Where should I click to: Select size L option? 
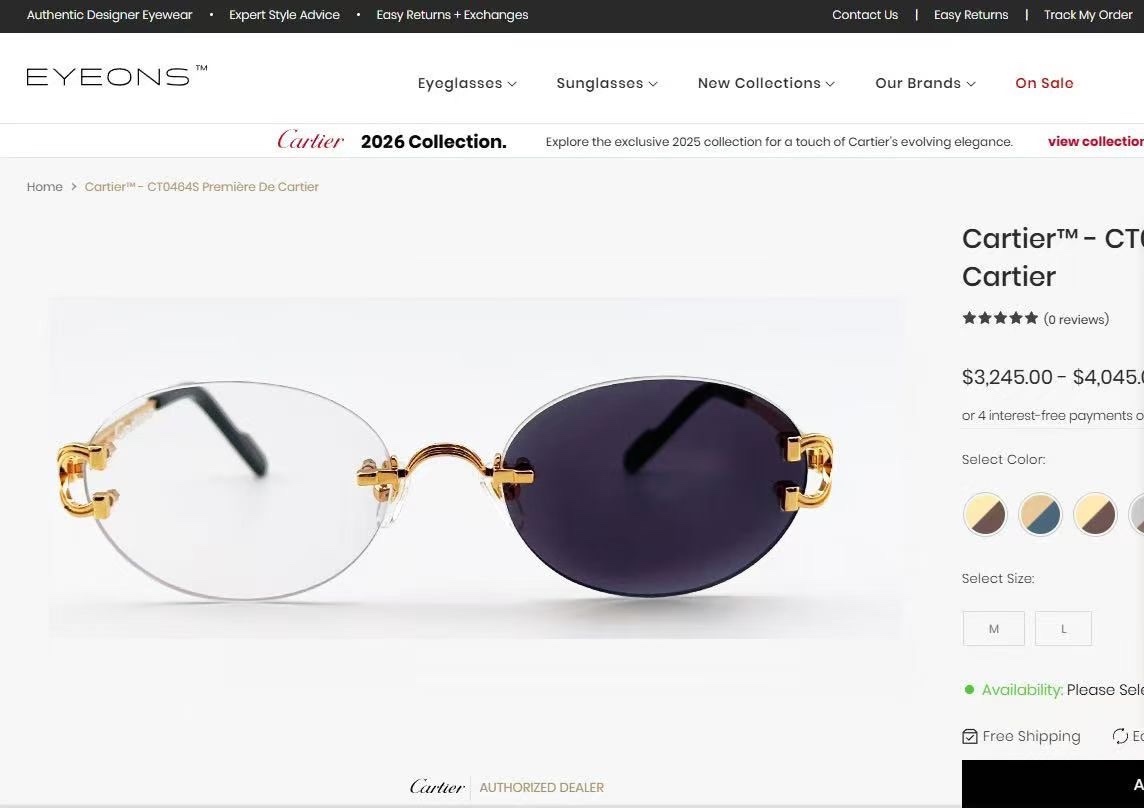1063,628
